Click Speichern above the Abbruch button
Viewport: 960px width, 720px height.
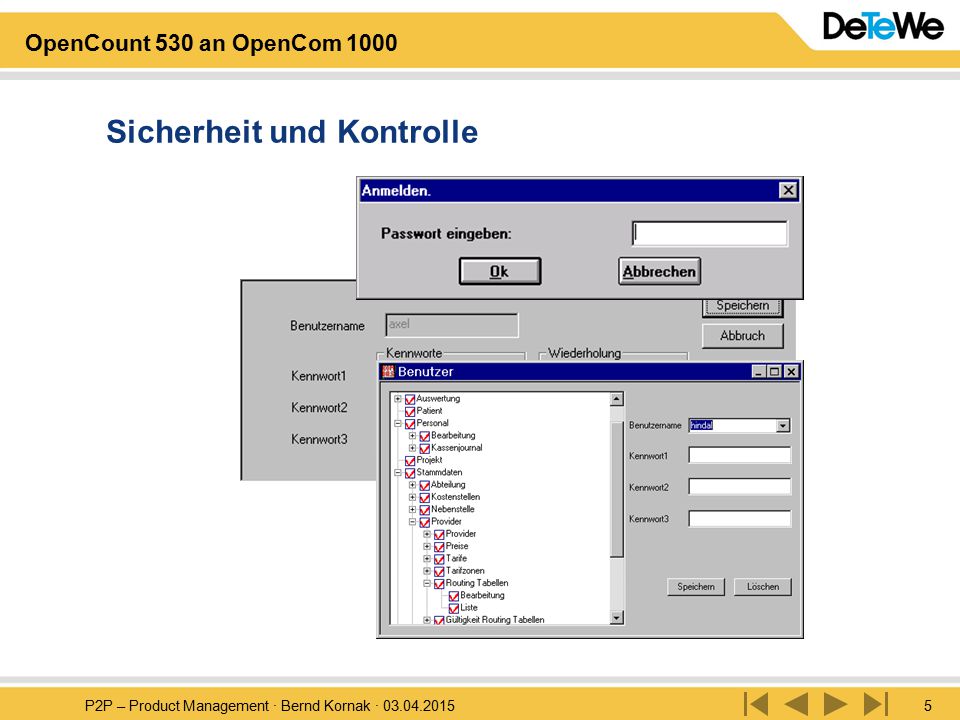(742, 306)
